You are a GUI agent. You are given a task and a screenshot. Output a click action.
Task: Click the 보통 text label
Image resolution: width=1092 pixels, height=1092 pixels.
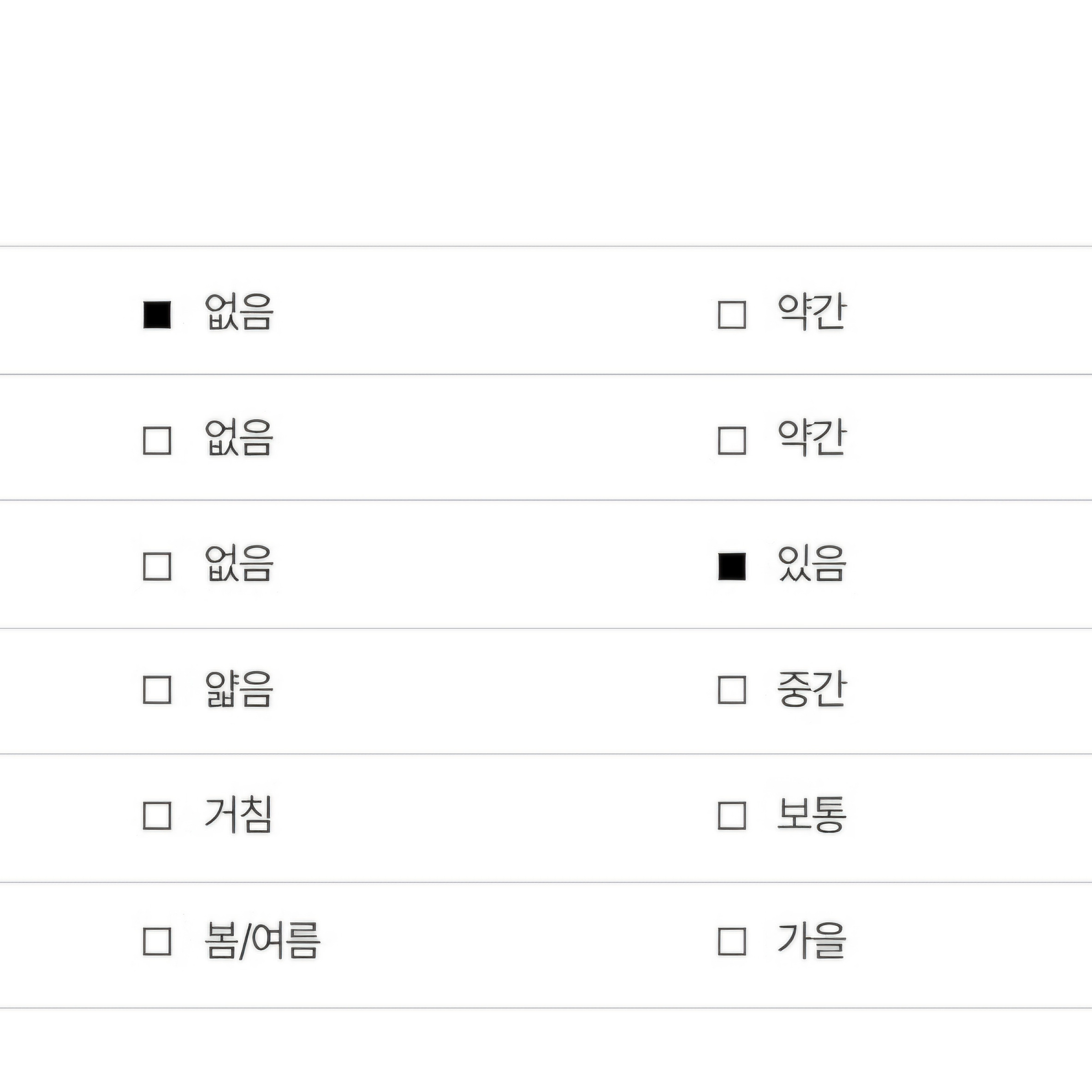[x=812, y=814]
